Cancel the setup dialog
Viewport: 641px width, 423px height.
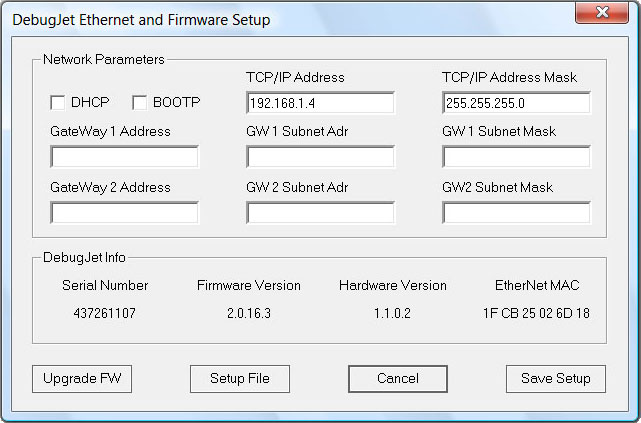click(x=398, y=379)
